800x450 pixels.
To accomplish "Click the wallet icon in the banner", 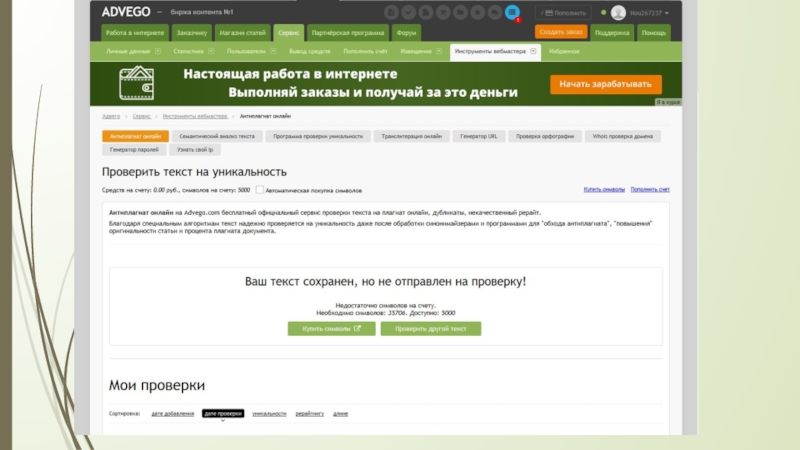I will pos(136,83).
